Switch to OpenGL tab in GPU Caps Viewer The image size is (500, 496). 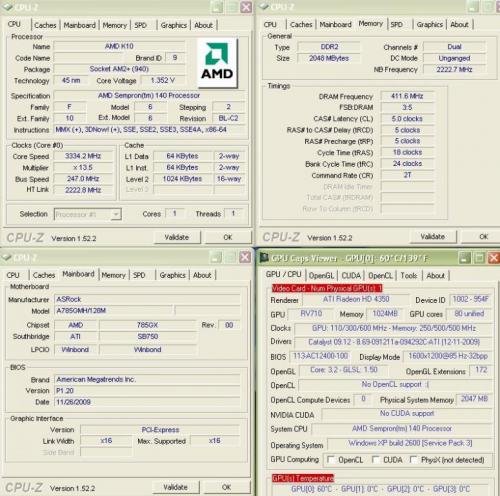click(x=321, y=276)
